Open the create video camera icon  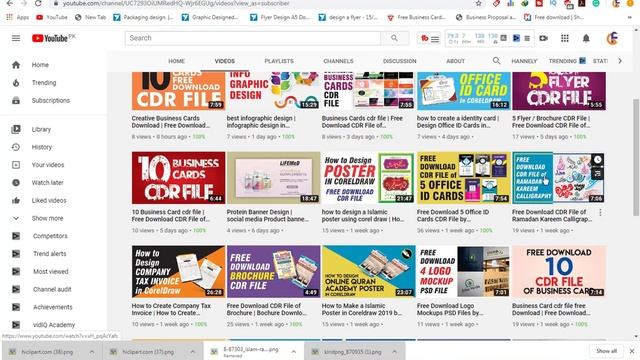pyautogui.click(x=543, y=38)
